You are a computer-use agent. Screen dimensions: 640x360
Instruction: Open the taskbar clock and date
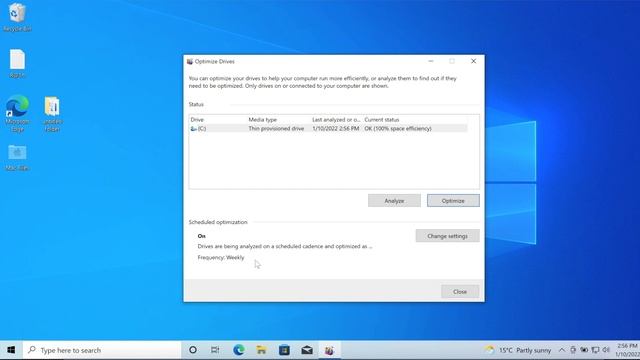(627, 350)
